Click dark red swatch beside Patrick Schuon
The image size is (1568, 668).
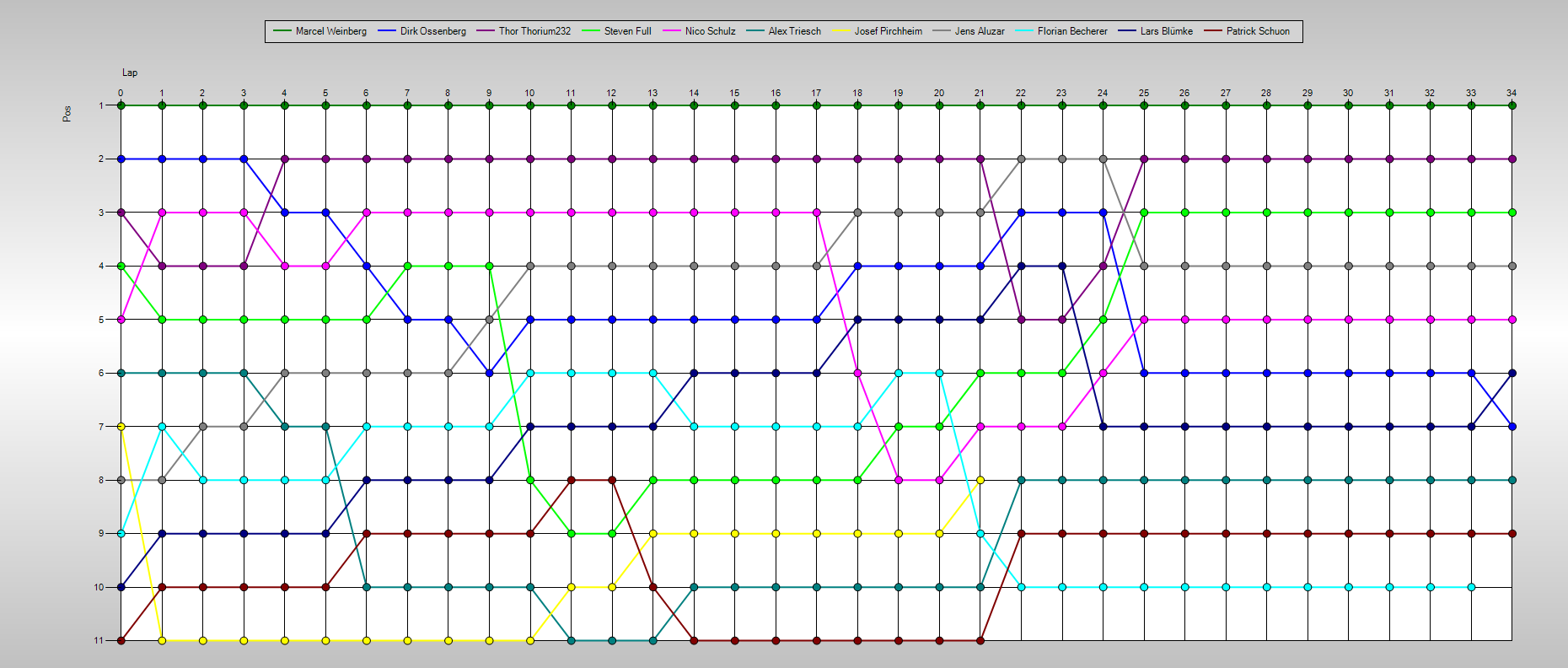1213,31
